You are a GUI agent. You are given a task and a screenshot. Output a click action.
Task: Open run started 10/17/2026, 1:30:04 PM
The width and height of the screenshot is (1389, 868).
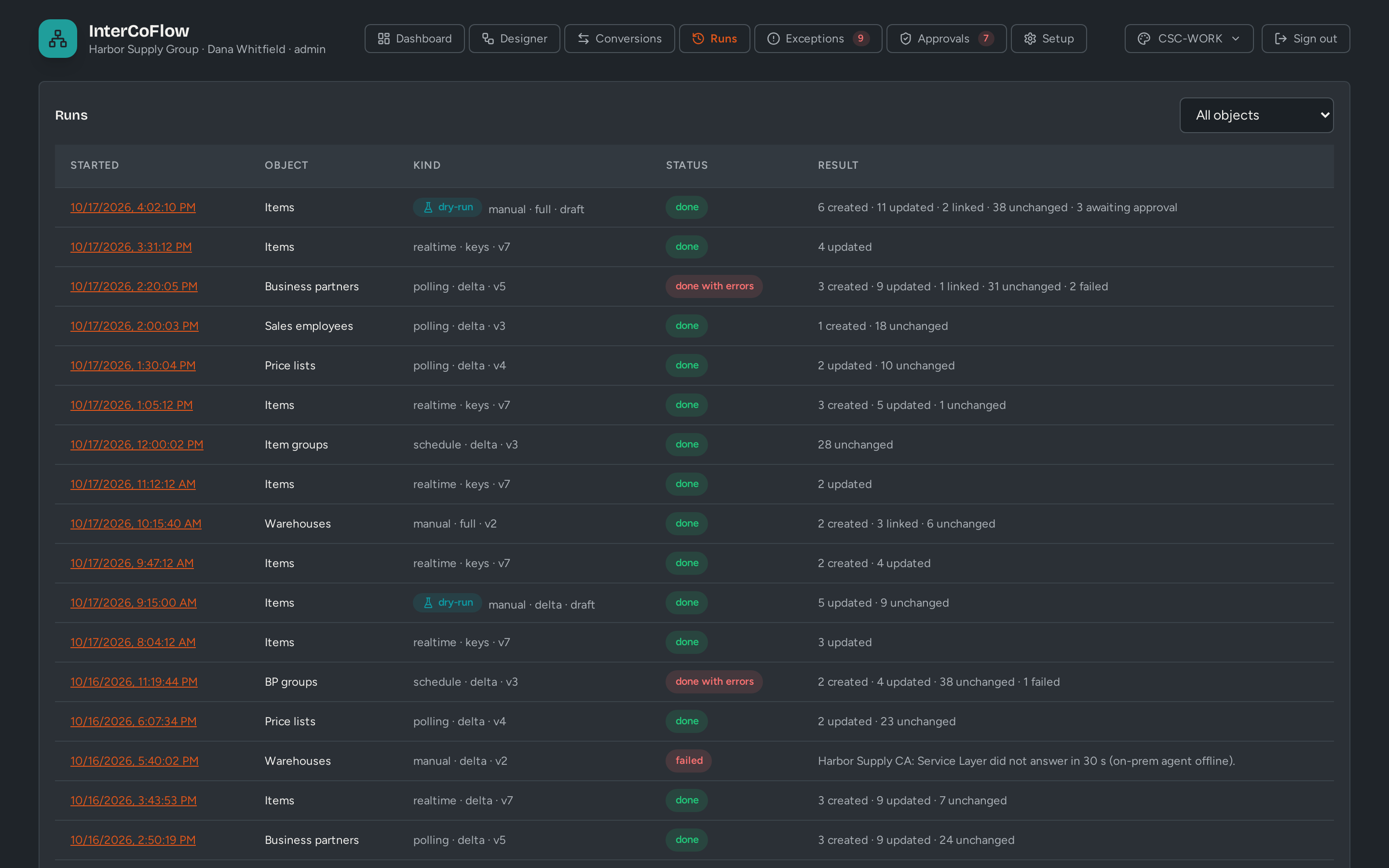(133, 366)
